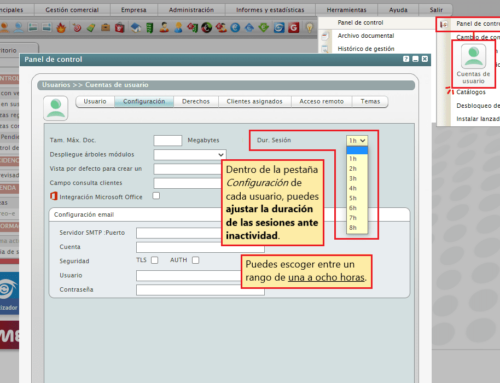
Task: Click the green user avatar beside the tabs
Action: tap(56, 108)
